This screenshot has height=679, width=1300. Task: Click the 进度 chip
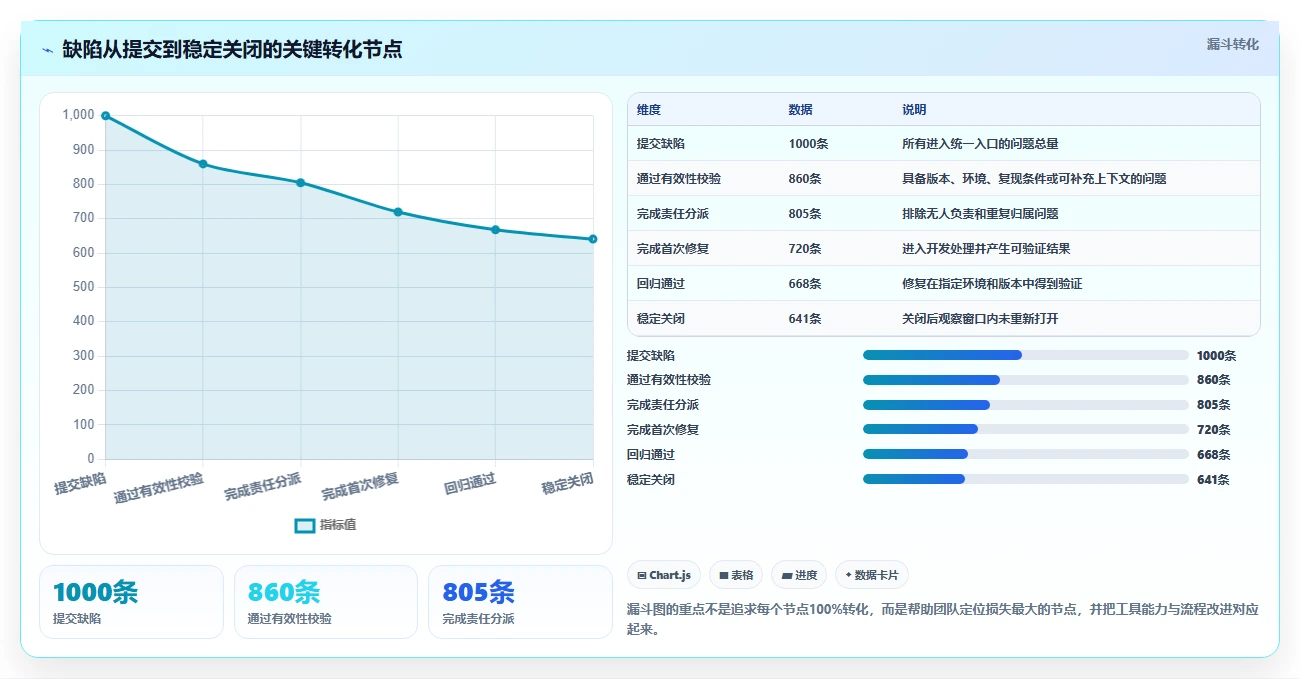[799, 575]
